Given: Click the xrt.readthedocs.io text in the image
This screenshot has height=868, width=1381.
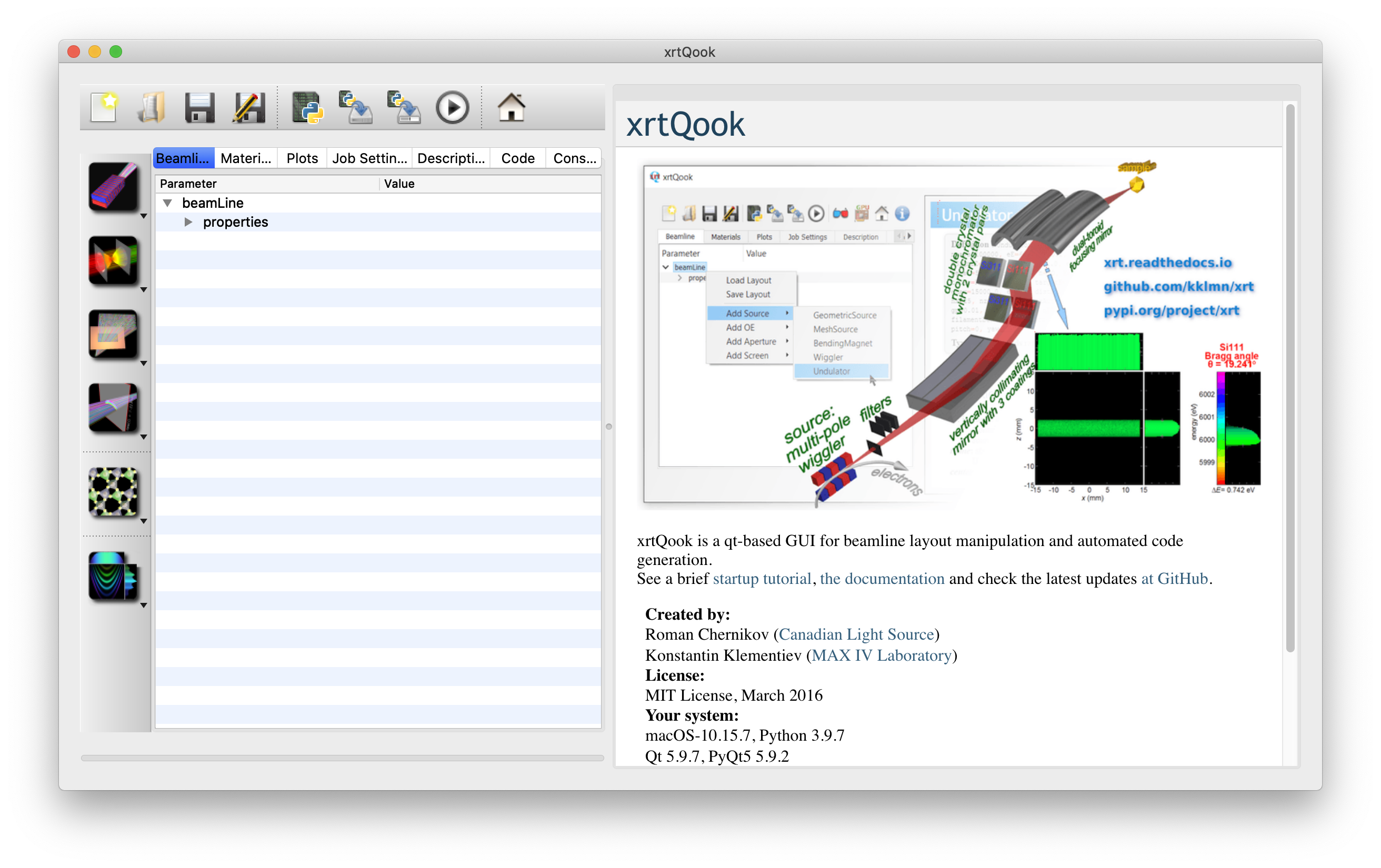Looking at the screenshot, I should point(1168,262).
